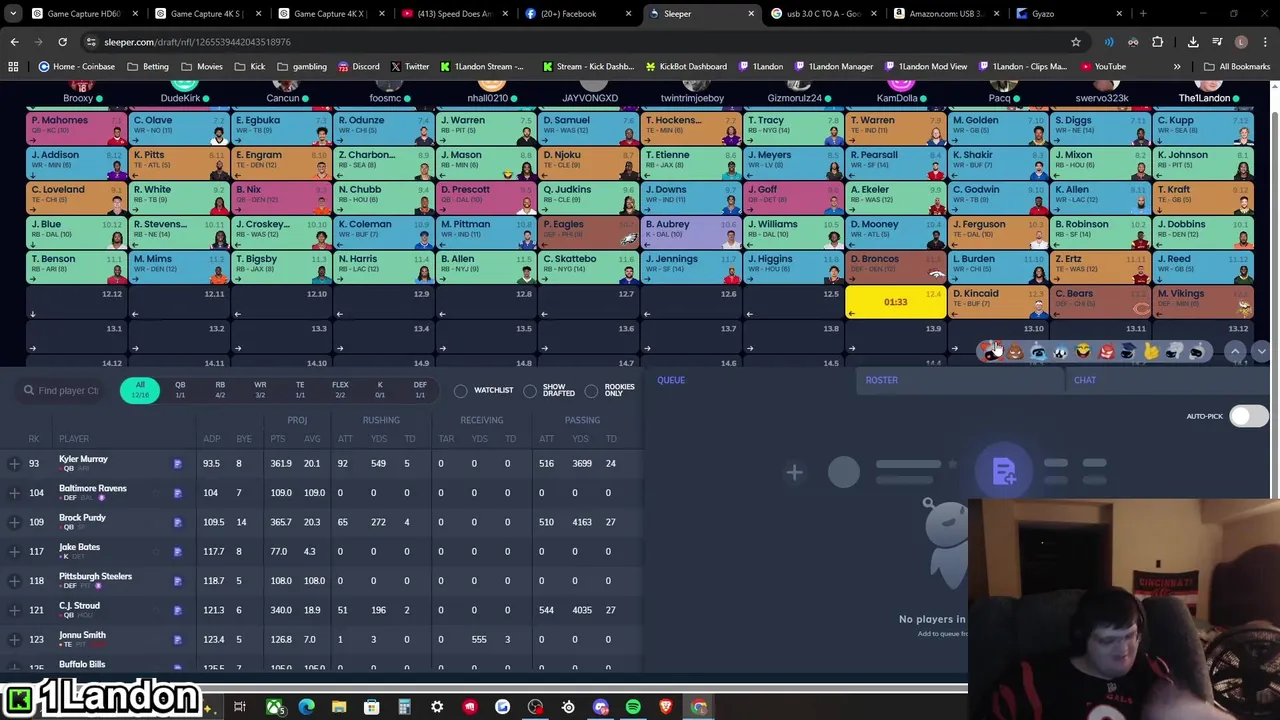Click the browser reload icon
Image resolution: width=1280 pixels, height=720 pixels.
pyautogui.click(x=62, y=42)
